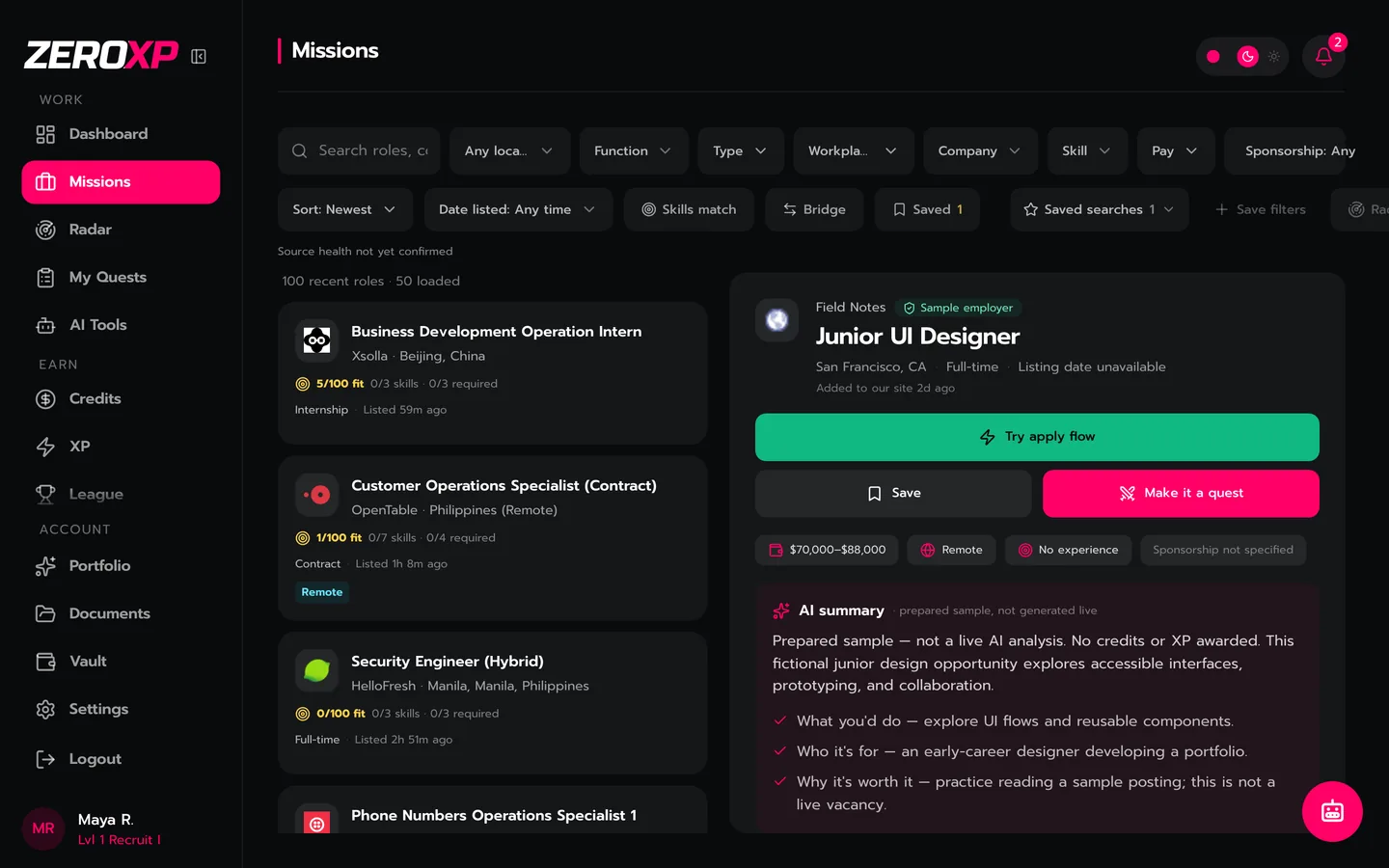The height and width of the screenshot is (868, 1389).
Task: Open the notifications bell
Action: point(1323,57)
